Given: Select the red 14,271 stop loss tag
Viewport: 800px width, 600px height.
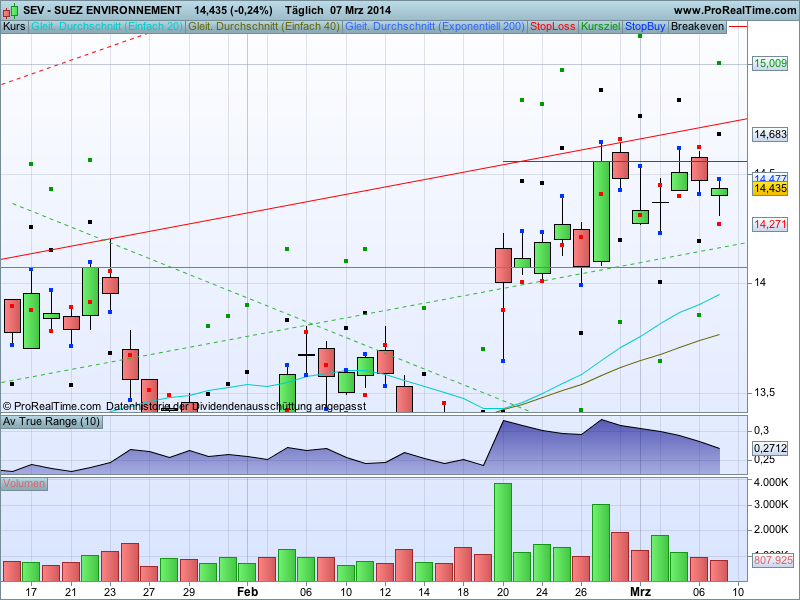Looking at the screenshot, I should (770, 224).
